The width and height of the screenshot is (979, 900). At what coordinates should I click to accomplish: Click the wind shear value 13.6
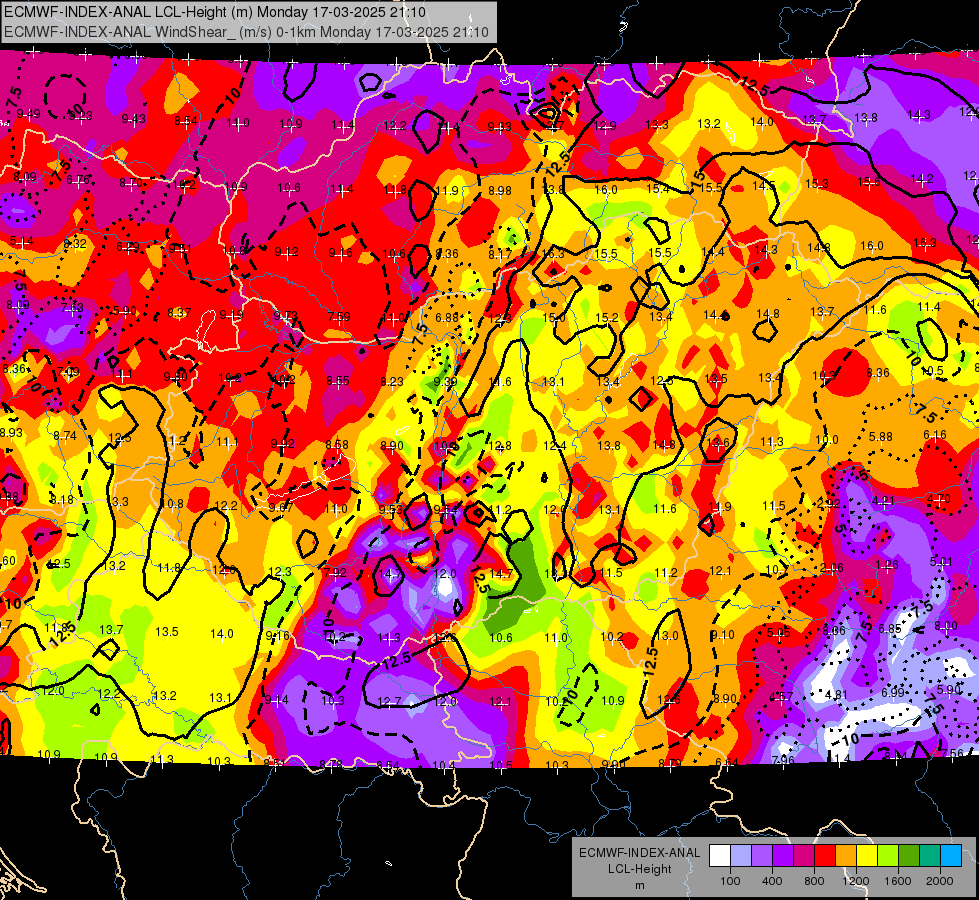[x=717, y=442]
